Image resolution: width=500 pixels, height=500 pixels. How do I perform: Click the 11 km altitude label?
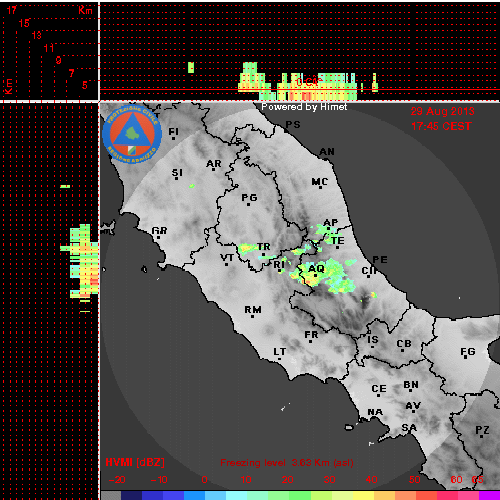49,48
